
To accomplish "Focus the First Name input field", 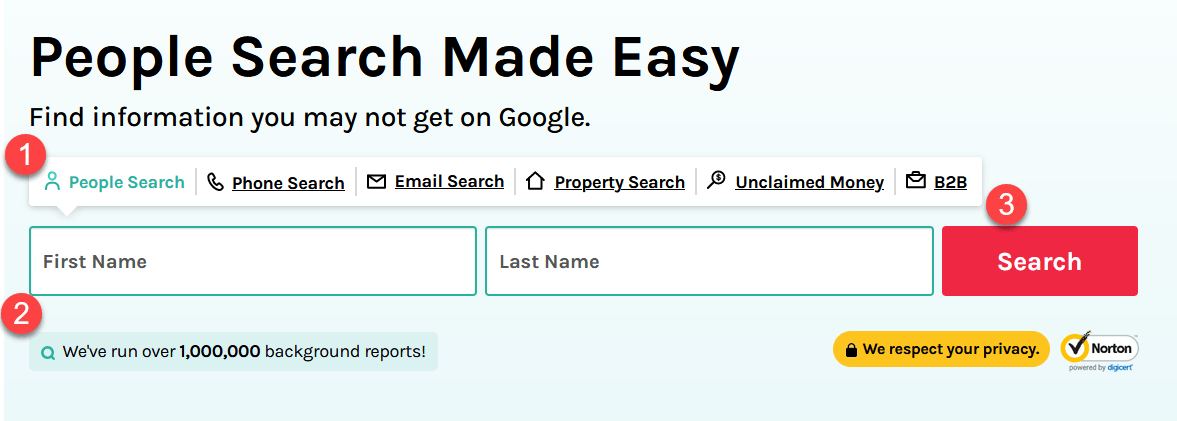I will (253, 261).
